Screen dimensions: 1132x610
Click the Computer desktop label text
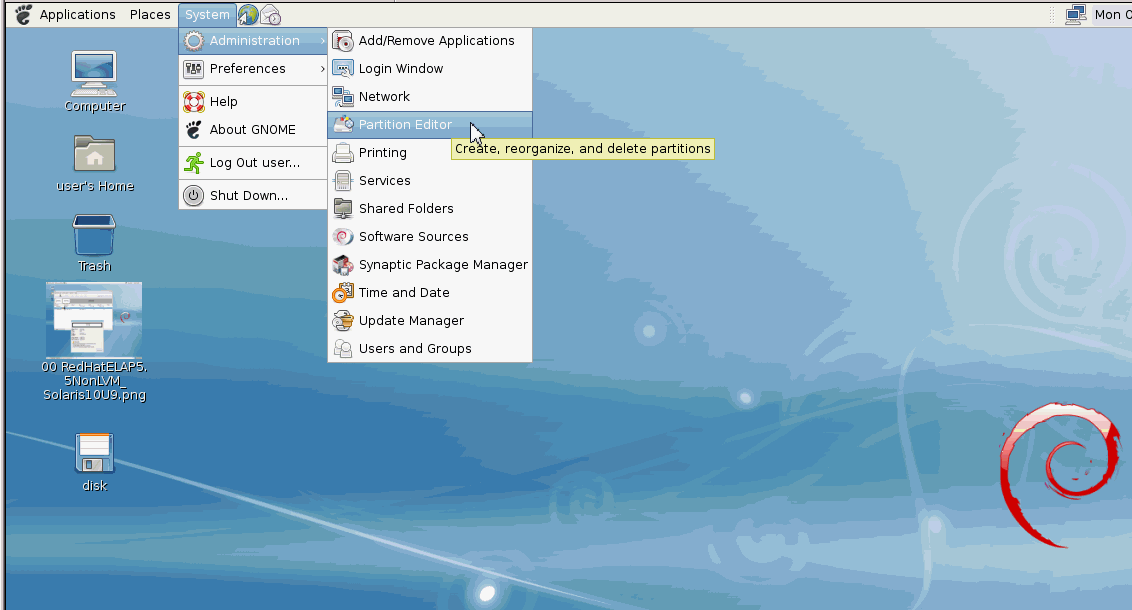pyautogui.click(x=95, y=106)
